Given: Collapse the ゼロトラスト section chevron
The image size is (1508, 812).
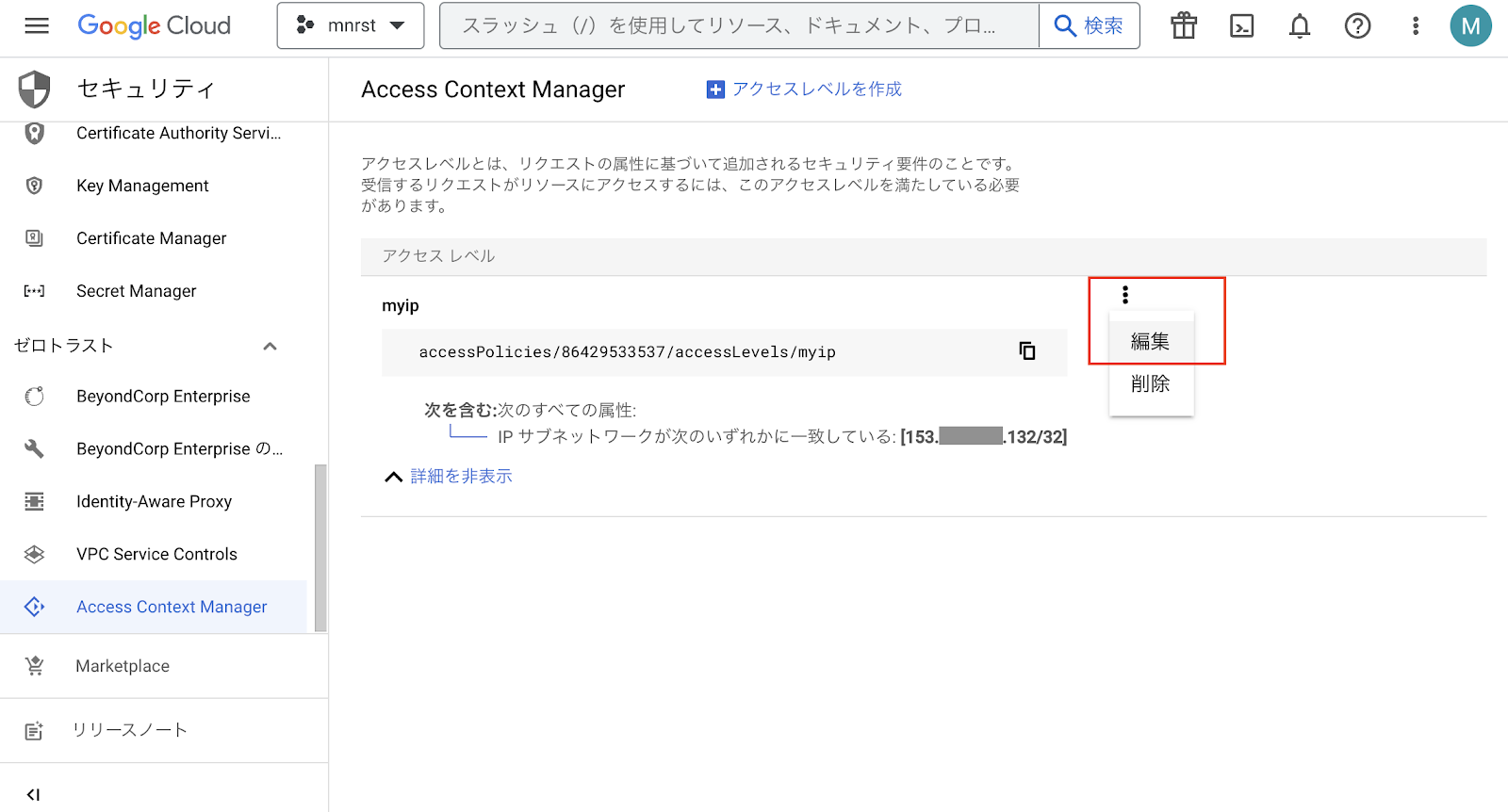Looking at the screenshot, I should [x=270, y=346].
